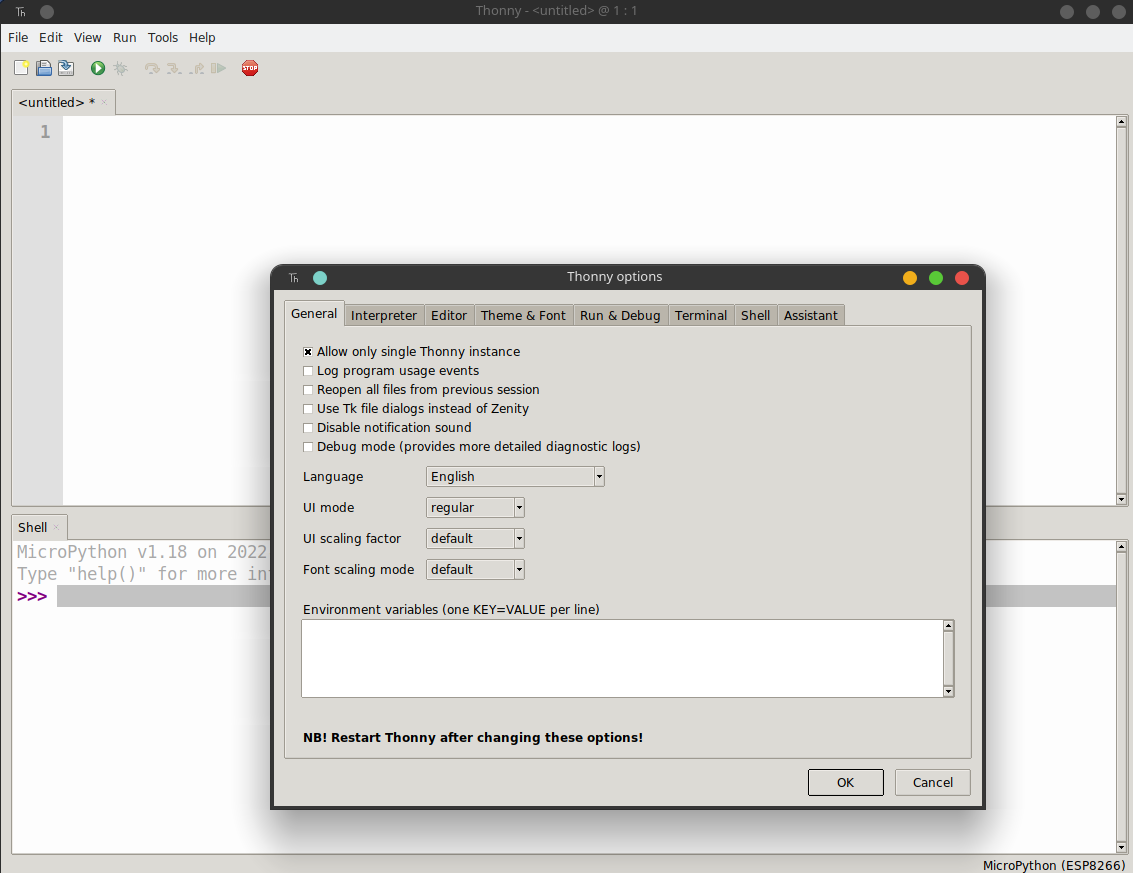Open the Edit menu
Image resolution: width=1133 pixels, height=873 pixels.
coord(51,38)
